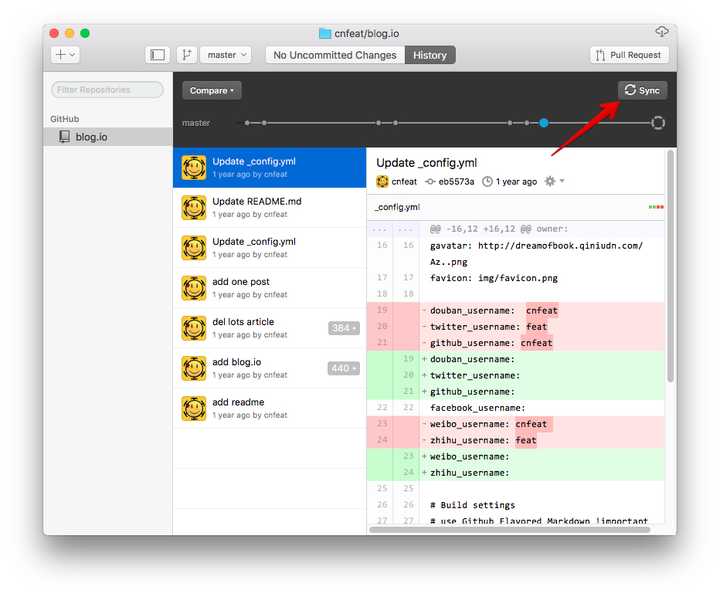Click the Pull Request button
The height and width of the screenshot is (597, 720).
629,55
